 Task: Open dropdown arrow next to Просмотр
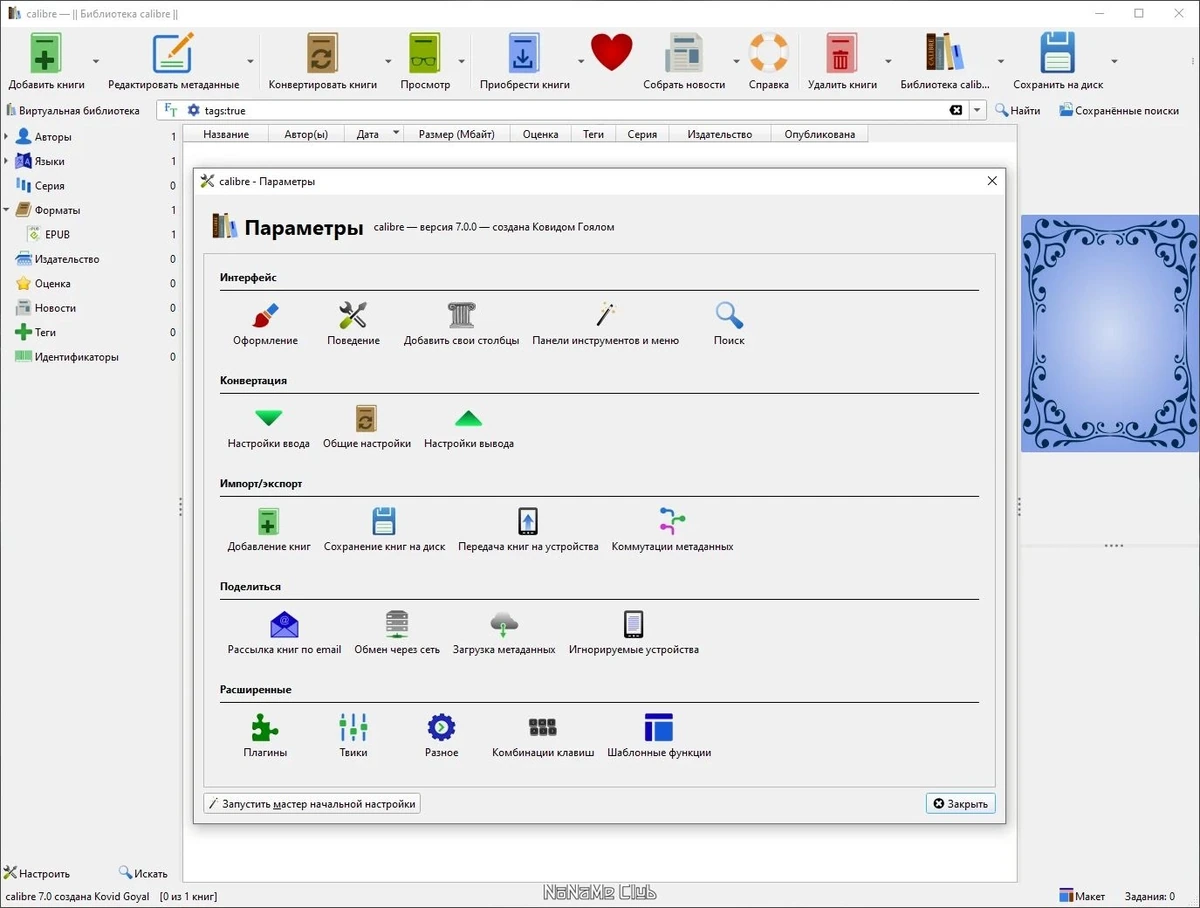[462, 61]
